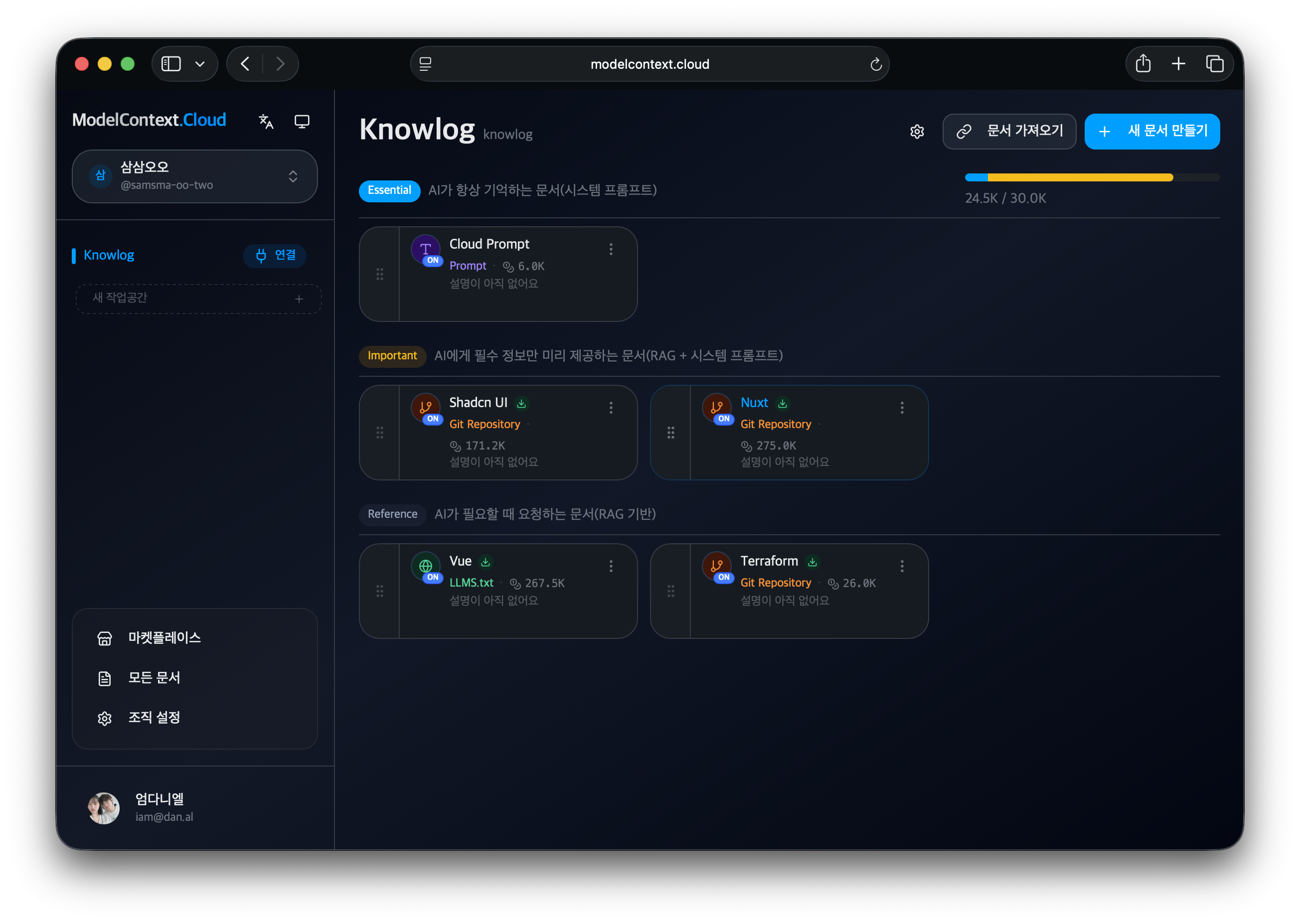Click the Shadcn UI title text
Viewport: 1300px width, 924px height.
(x=478, y=402)
